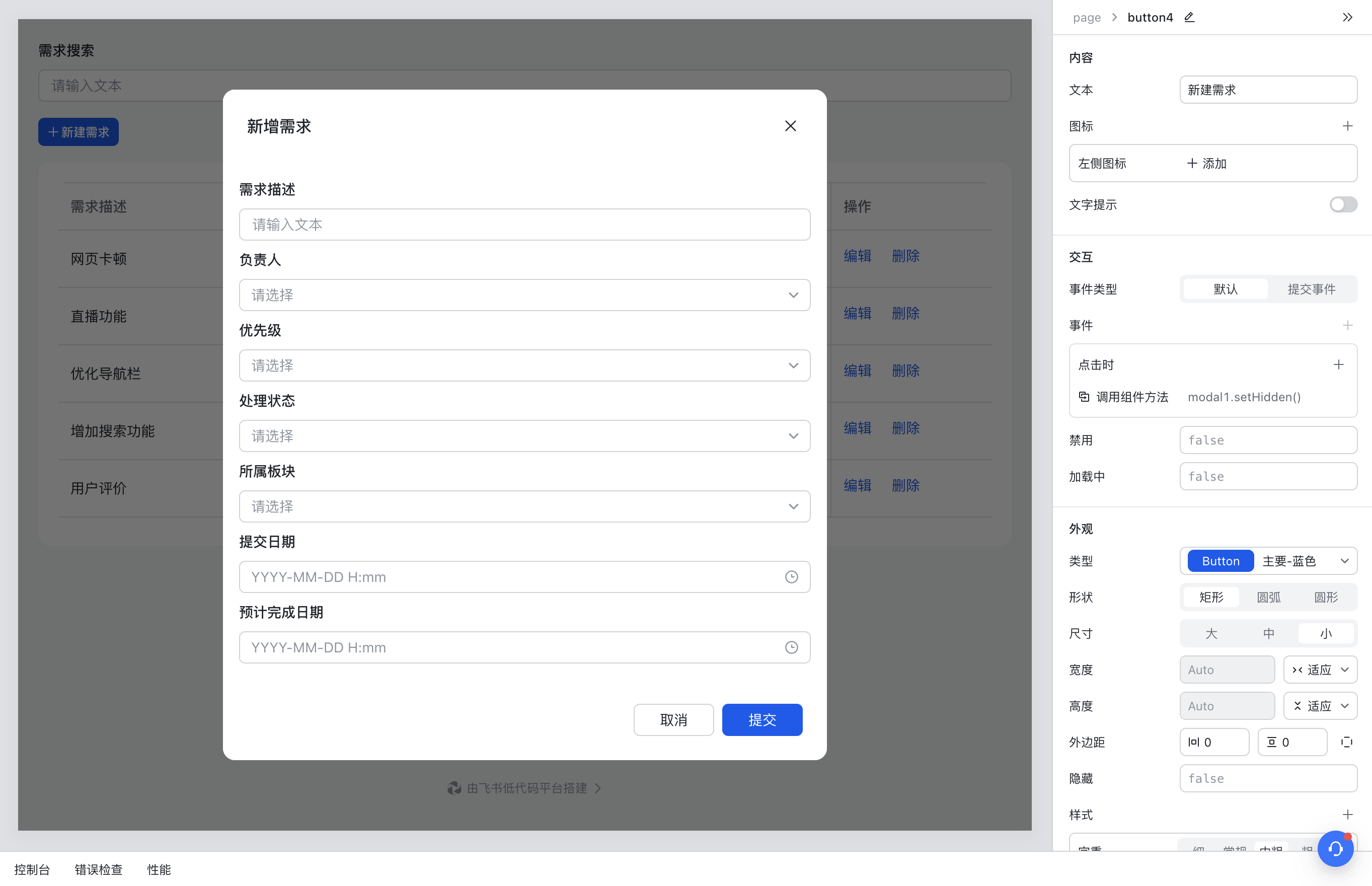The image size is (1372, 886).
Task: Click the 调用组件方法 icon
Action: [x=1084, y=396]
